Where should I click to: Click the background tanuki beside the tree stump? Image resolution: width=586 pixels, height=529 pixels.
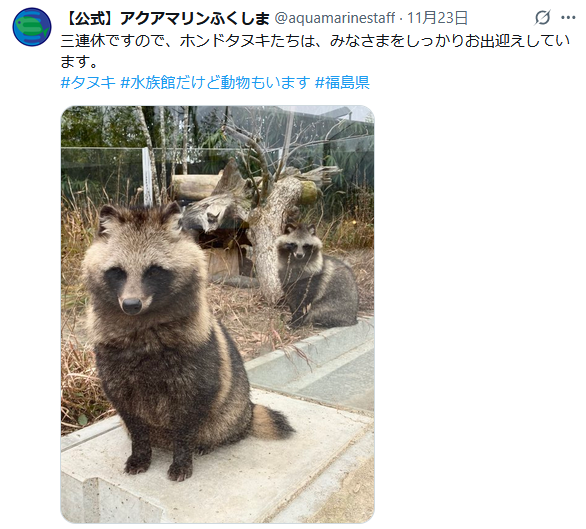(316, 275)
